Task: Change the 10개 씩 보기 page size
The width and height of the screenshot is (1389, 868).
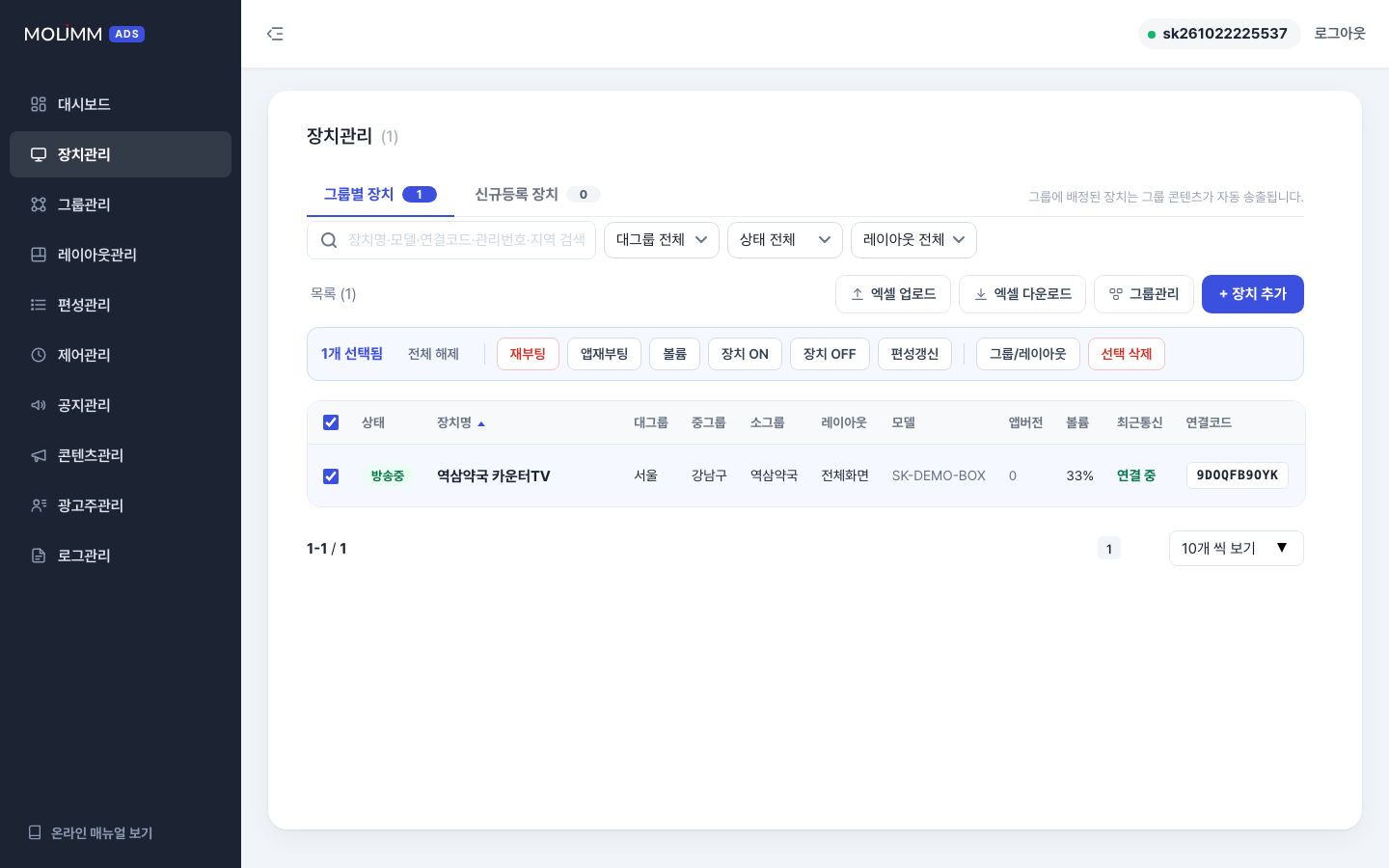Action: point(1236,548)
